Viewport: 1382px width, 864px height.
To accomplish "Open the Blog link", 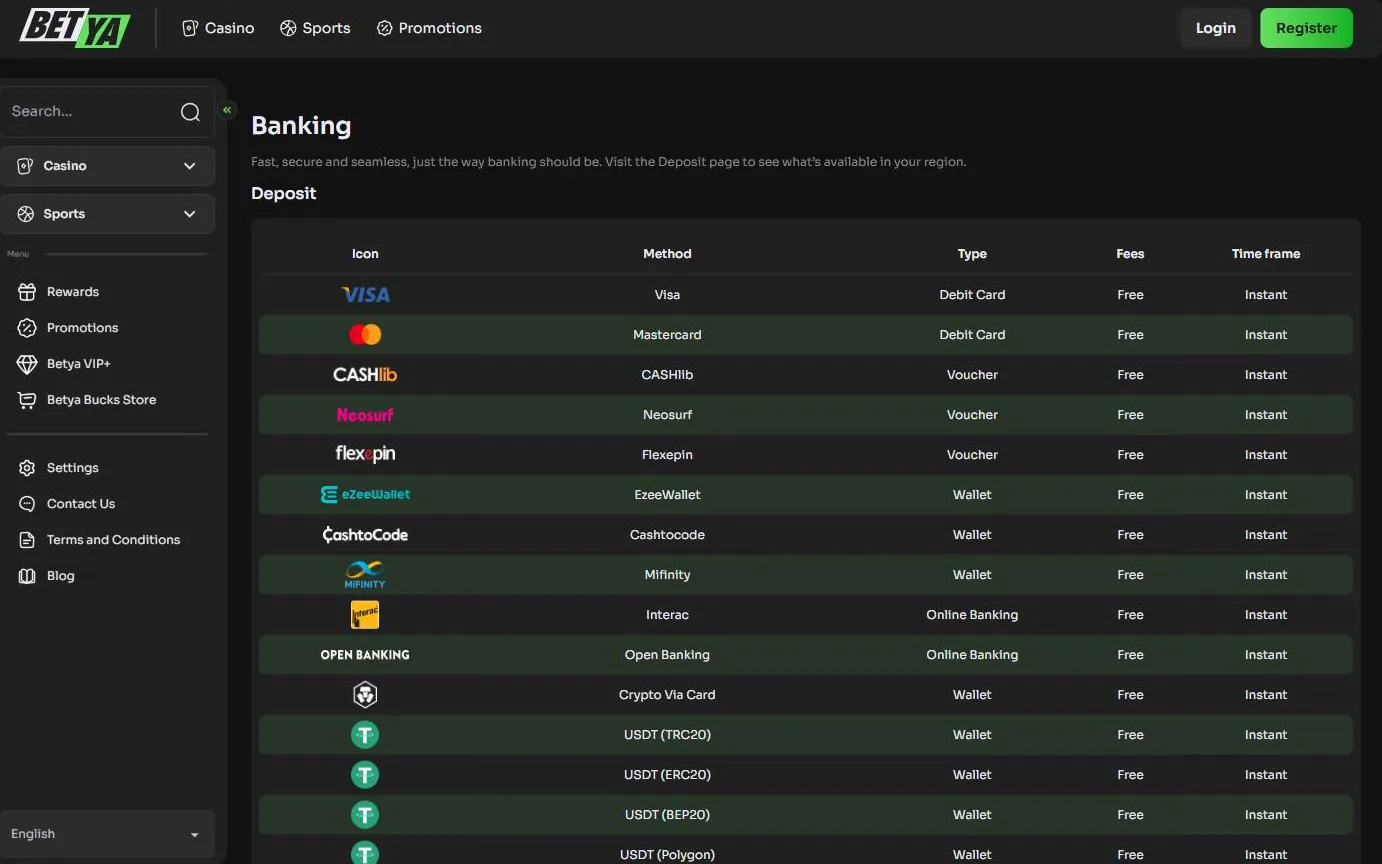I will click(61, 576).
